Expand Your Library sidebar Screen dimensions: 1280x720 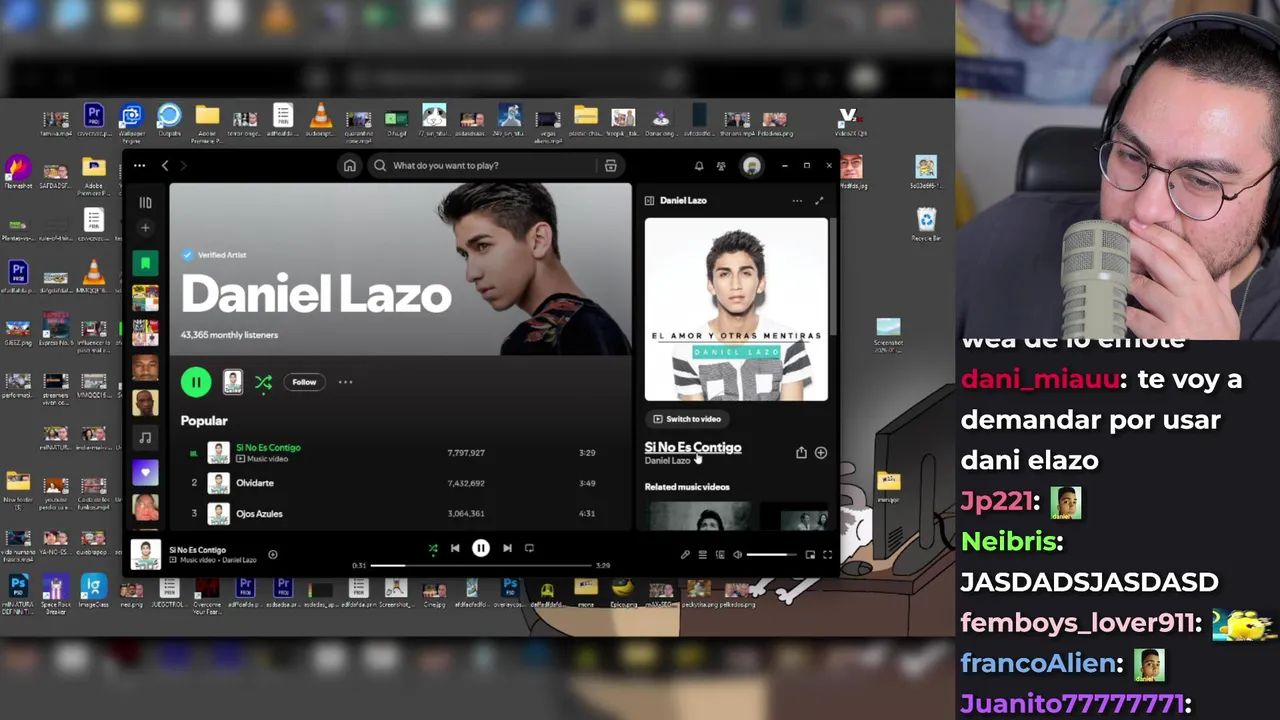145,202
